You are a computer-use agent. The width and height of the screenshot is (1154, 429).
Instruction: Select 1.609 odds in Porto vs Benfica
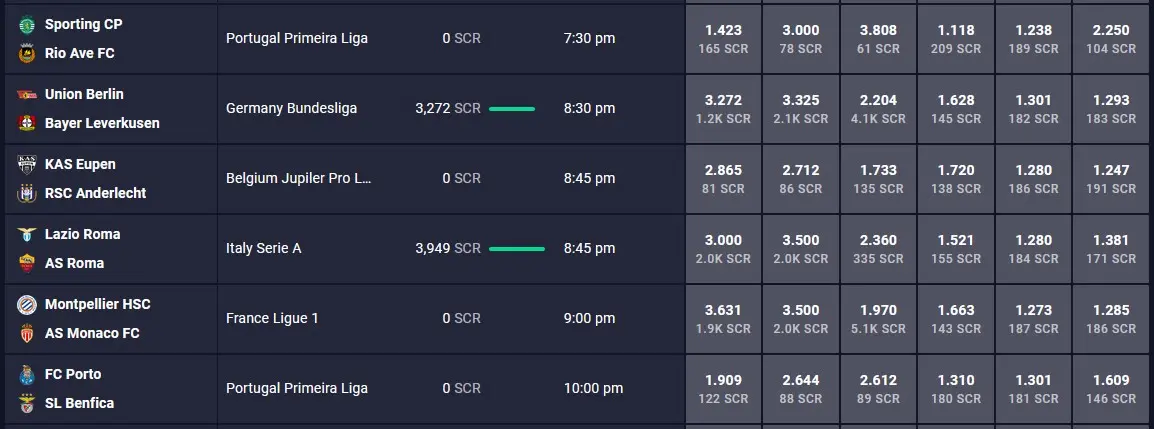(x=1111, y=389)
